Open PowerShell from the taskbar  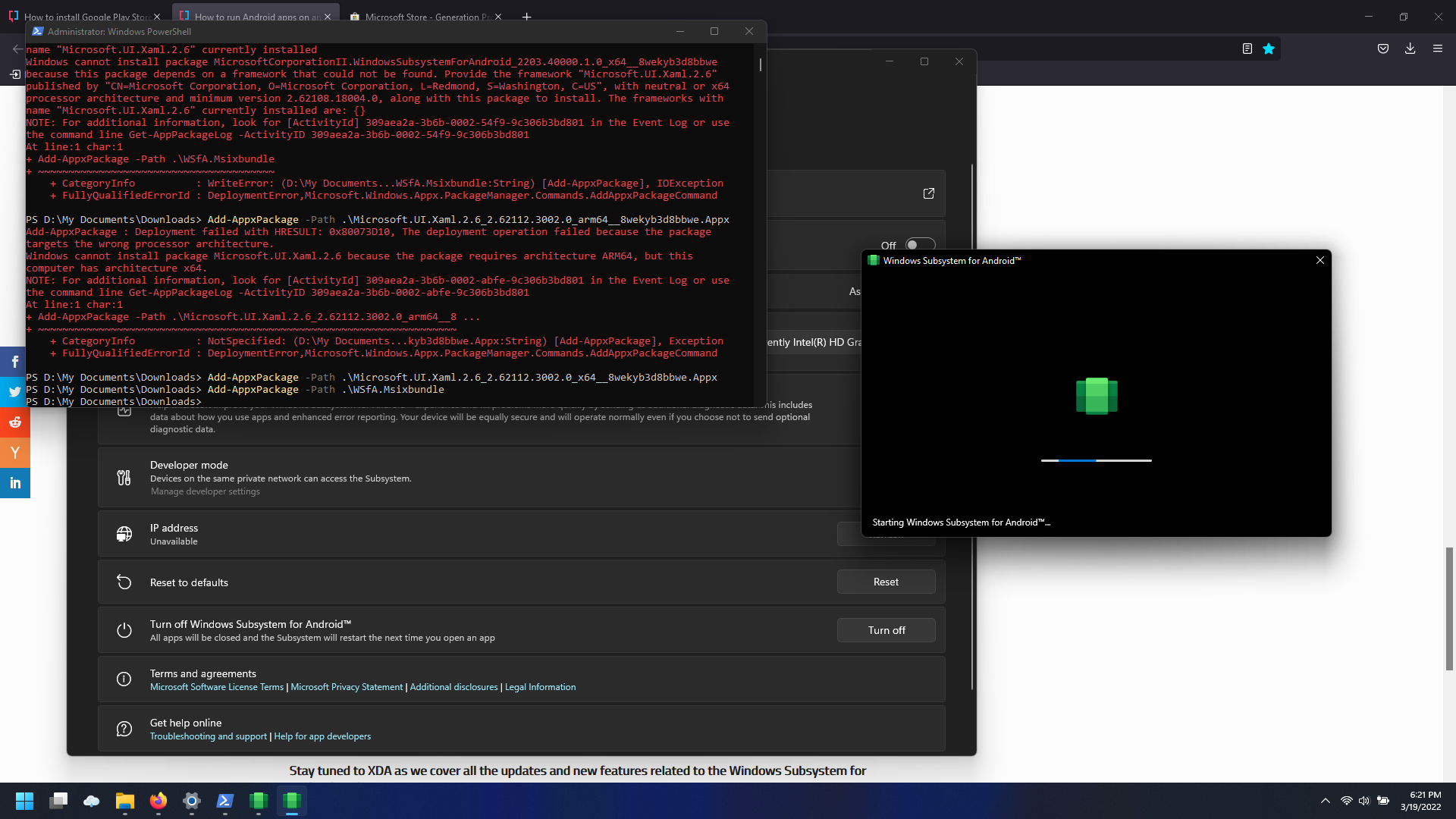pyautogui.click(x=225, y=801)
